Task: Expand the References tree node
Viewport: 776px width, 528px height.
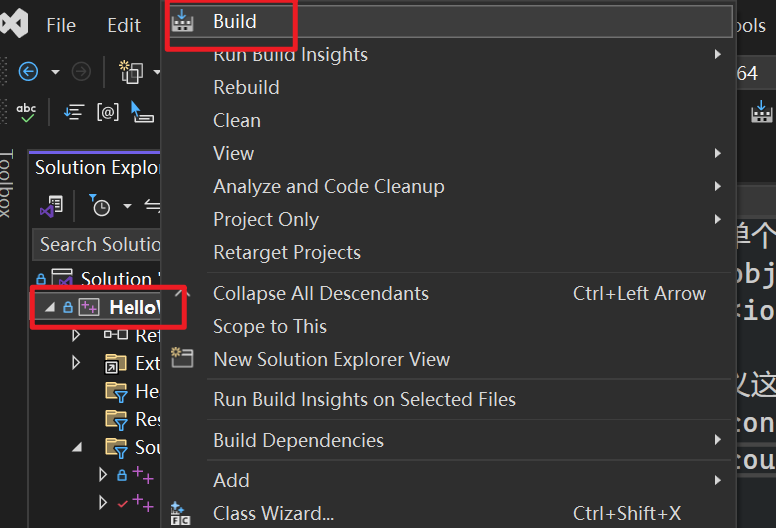Action: [x=76, y=335]
